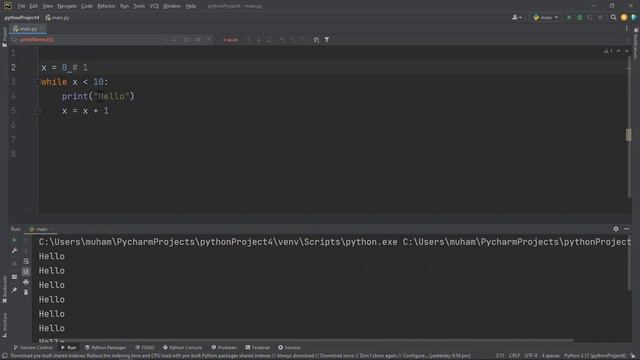Click line number 6 in gutter
This screenshot has height=360, width=640.
point(13,125)
